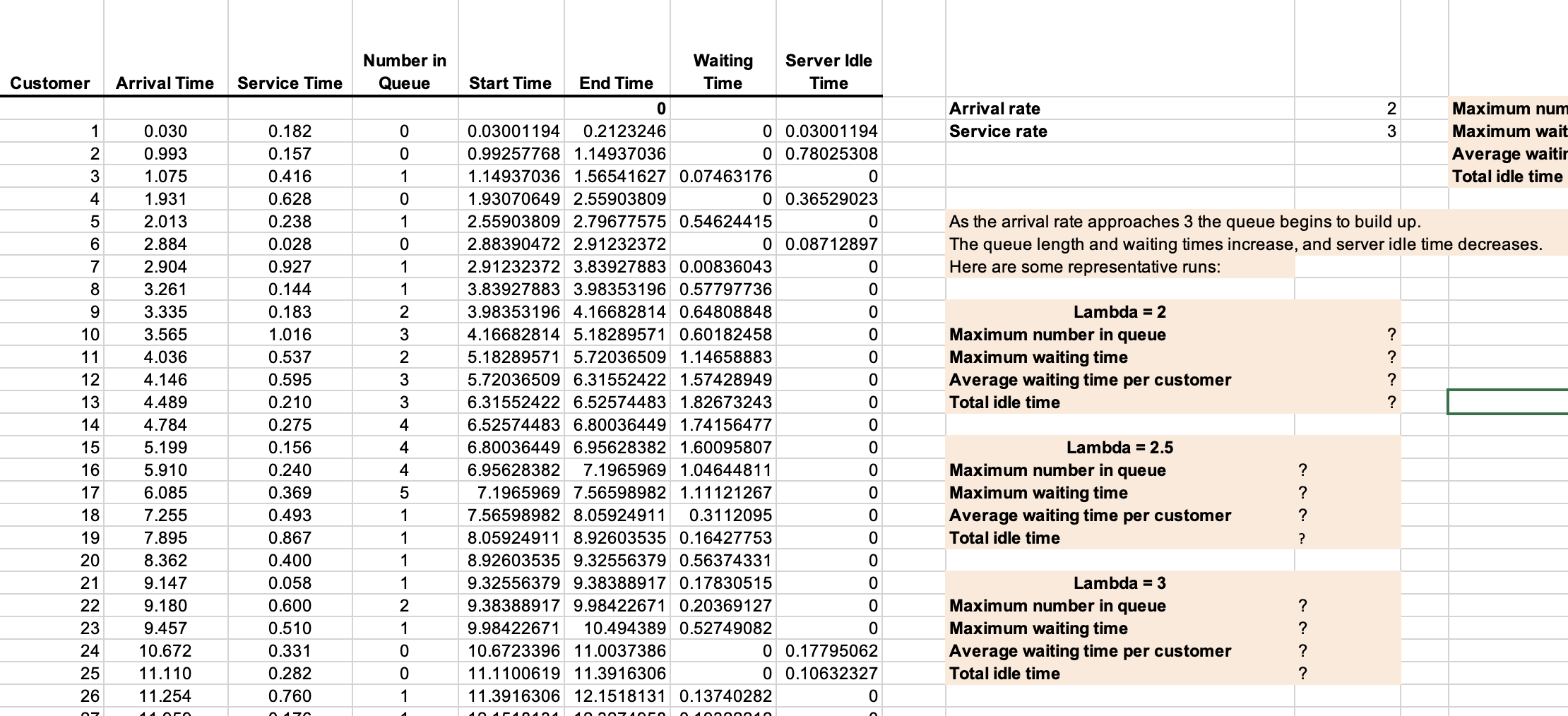This screenshot has height=716, width=1568.
Task: Click the Waiting Time column header
Action: coord(723,71)
